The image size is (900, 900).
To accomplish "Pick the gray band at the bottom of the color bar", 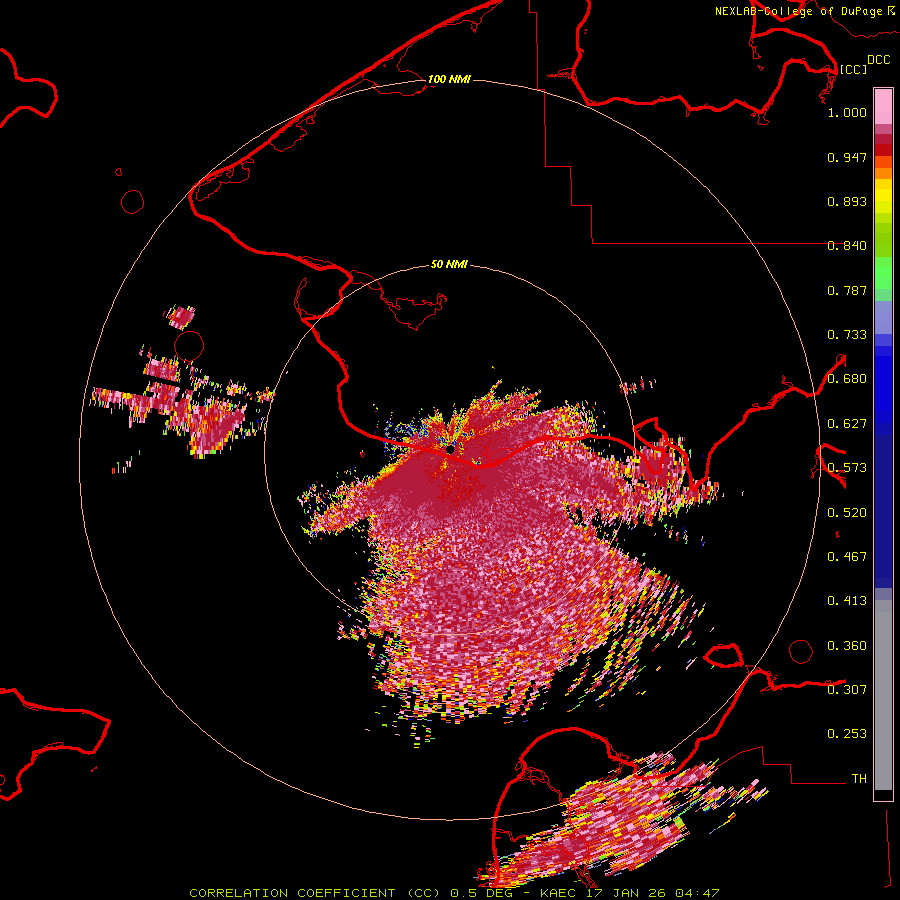I will 883,696.
